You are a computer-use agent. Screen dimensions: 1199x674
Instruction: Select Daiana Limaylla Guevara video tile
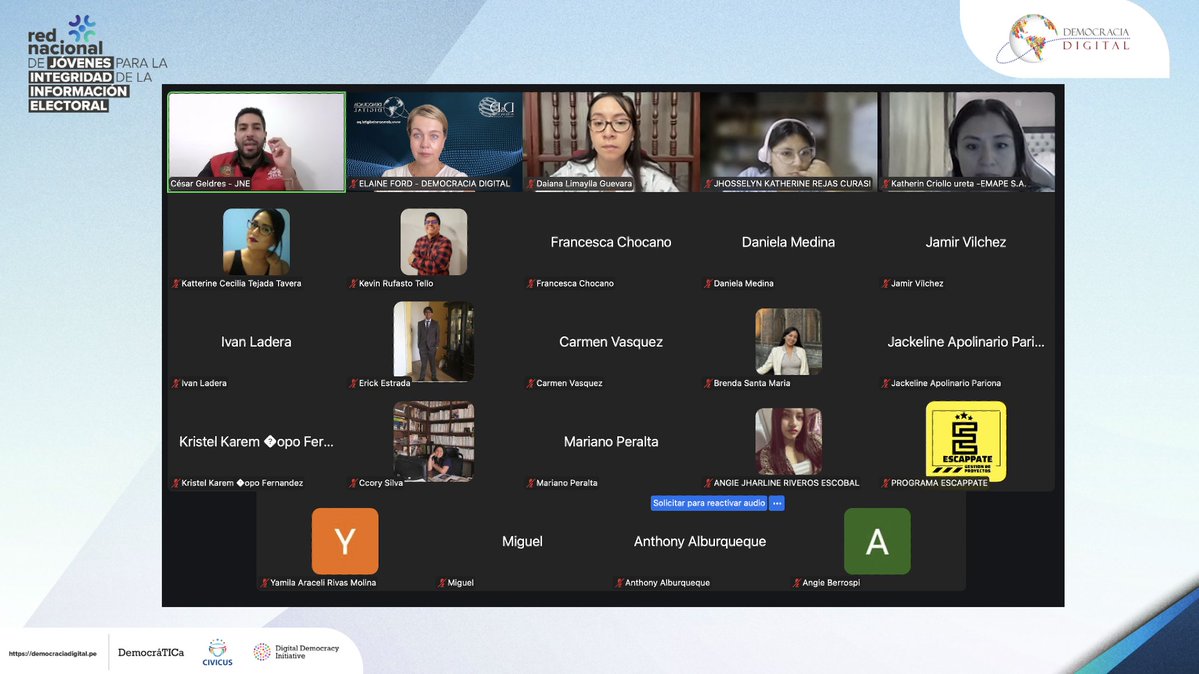tap(611, 142)
